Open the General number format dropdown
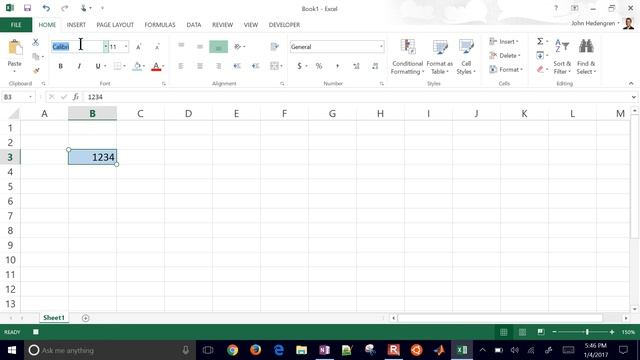The width and height of the screenshot is (640, 360). point(381,47)
